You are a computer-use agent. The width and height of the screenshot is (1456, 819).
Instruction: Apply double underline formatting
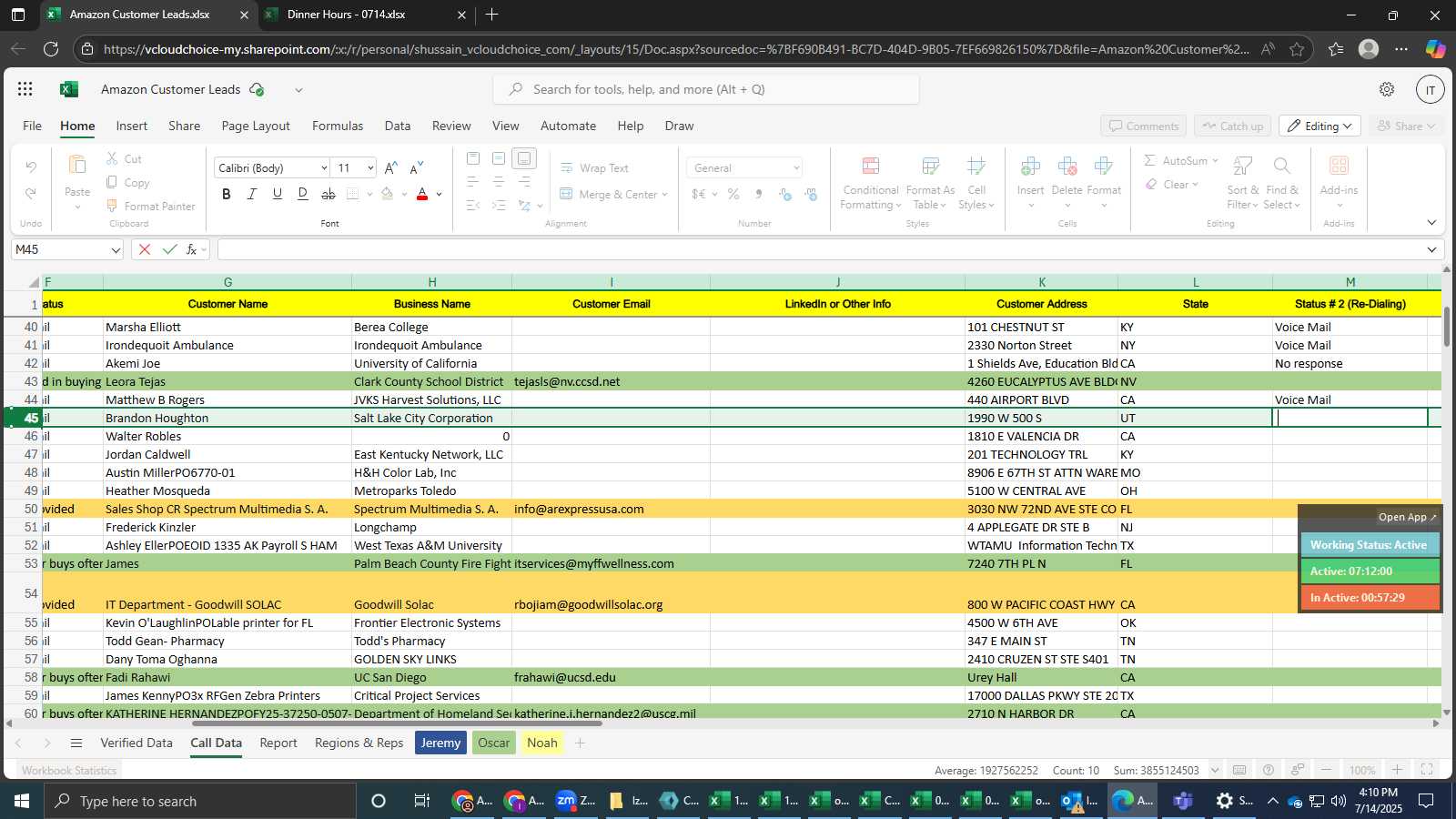click(x=303, y=194)
